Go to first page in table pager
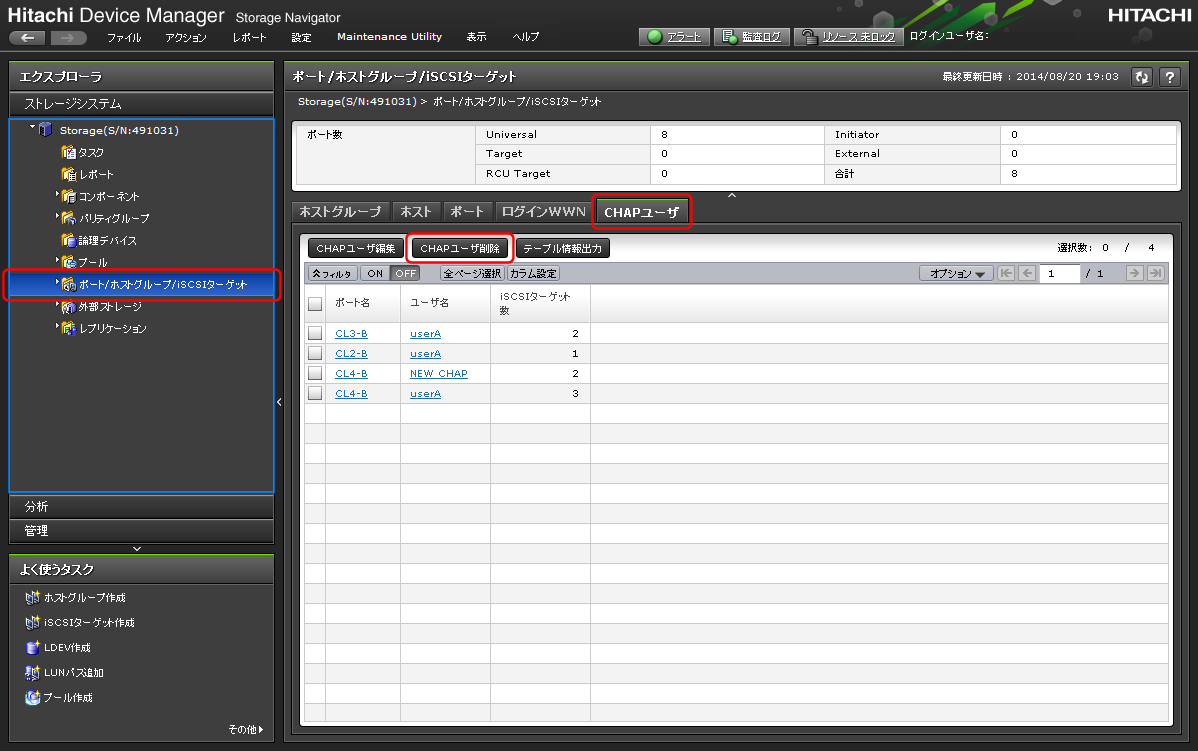The height and width of the screenshot is (751, 1198). pyautogui.click(x=1006, y=274)
